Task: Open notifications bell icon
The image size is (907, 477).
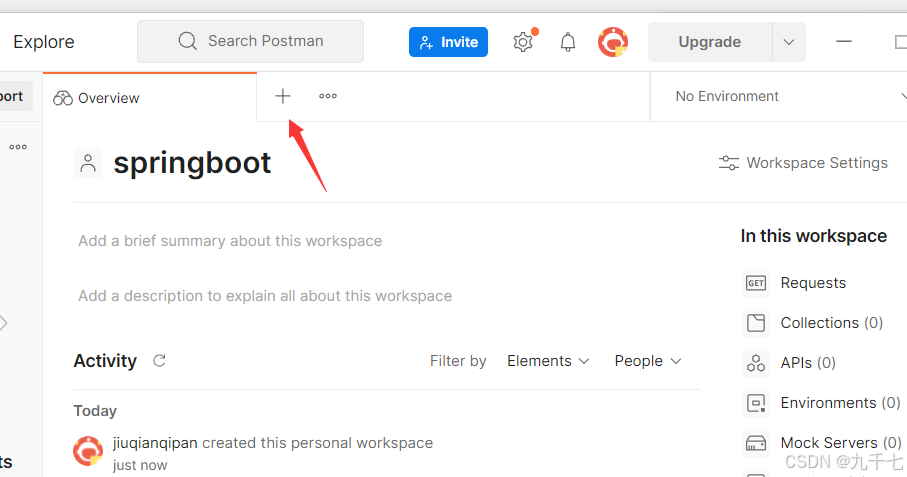Action: point(568,42)
